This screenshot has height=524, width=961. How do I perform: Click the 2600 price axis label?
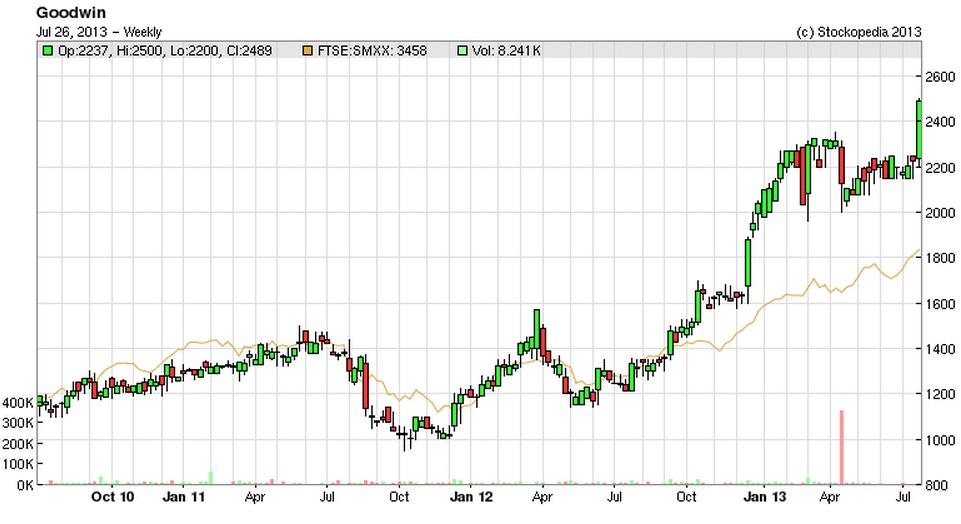(x=940, y=77)
